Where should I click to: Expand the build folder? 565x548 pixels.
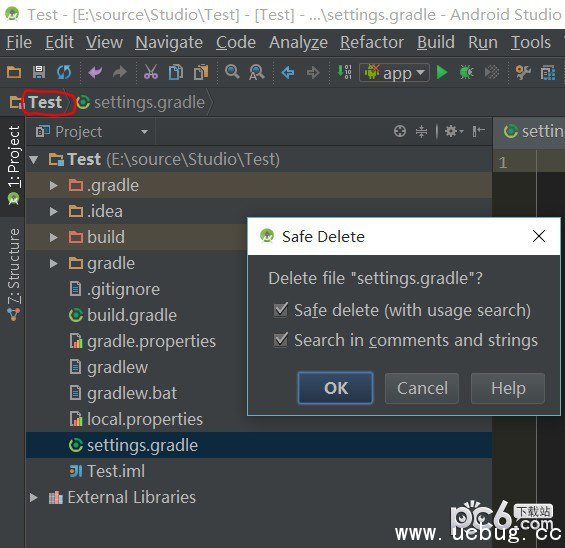click(x=53, y=237)
